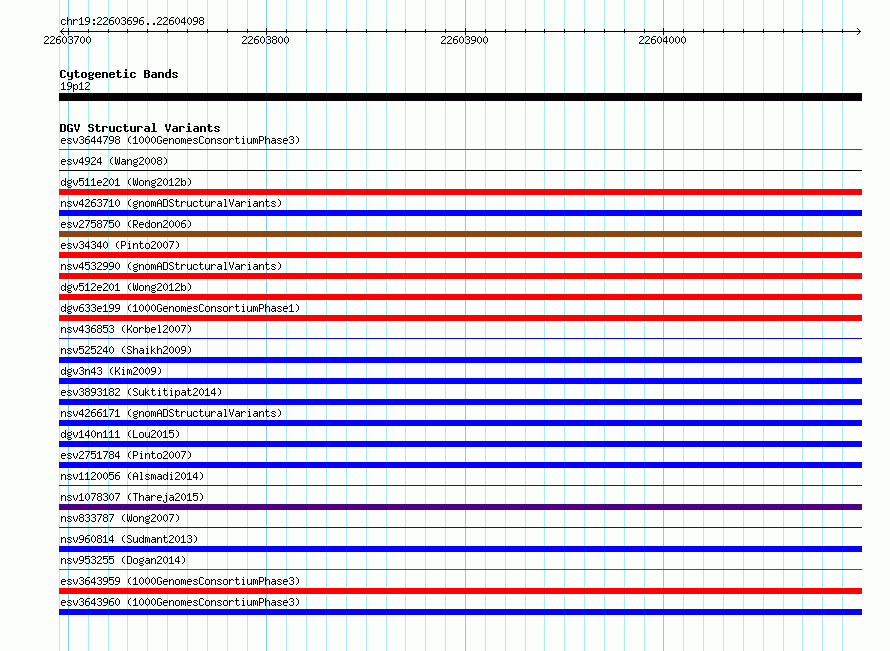The image size is (890, 651).
Task: Click nsv833787 (Wong2007) label
Action: click(120, 518)
